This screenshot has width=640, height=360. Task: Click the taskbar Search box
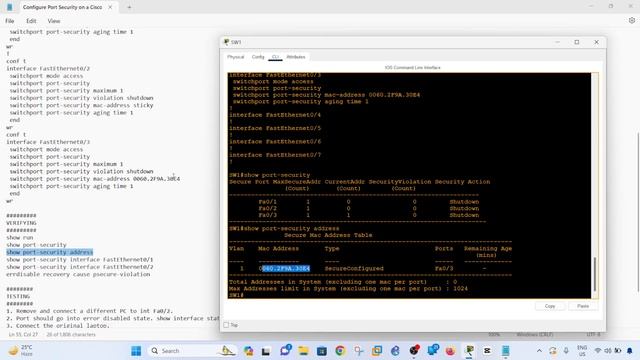click(192, 351)
